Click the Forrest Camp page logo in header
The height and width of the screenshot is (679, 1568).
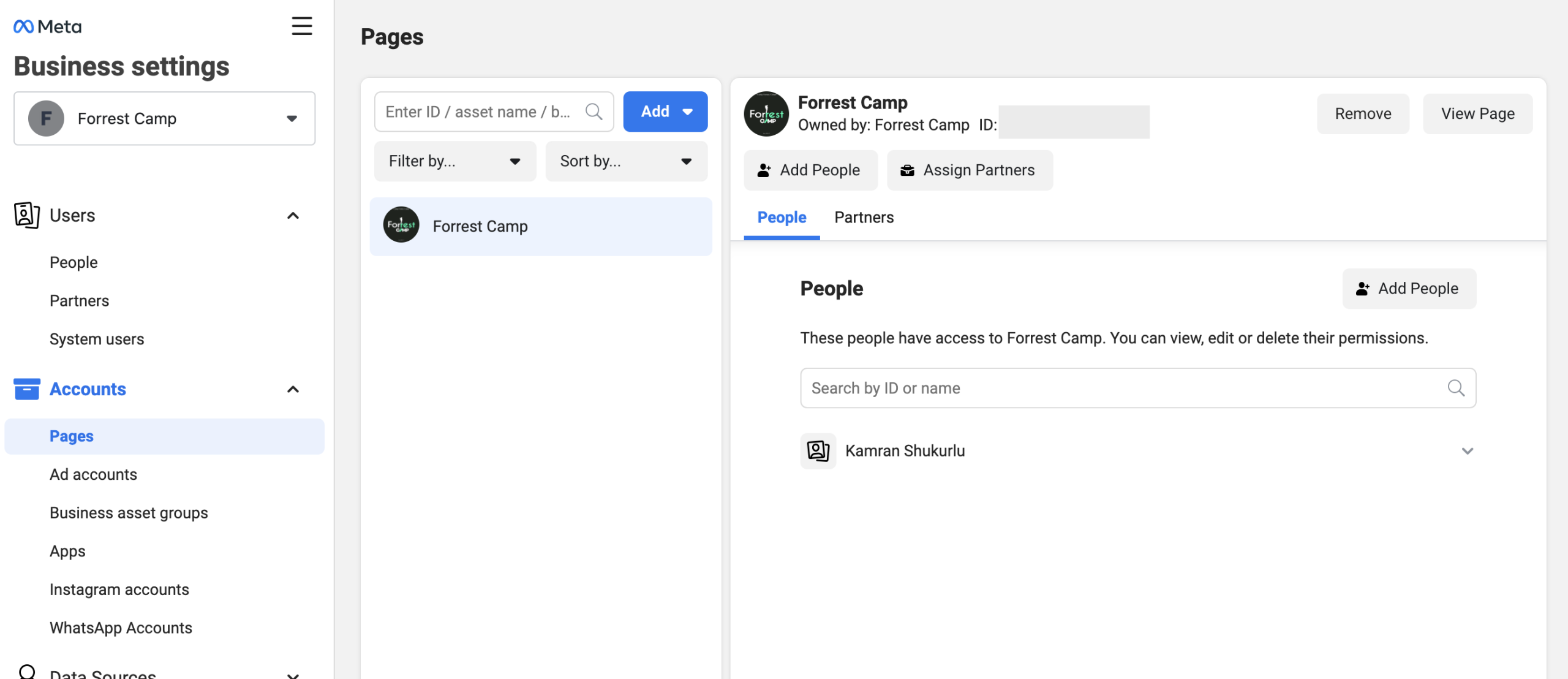tap(766, 114)
